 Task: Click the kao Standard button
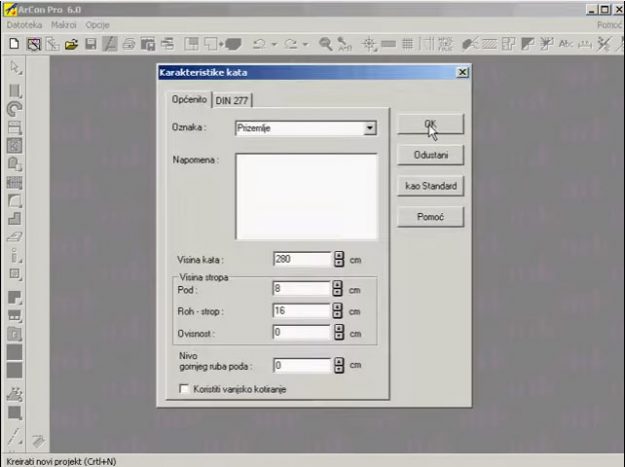(x=430, y=186)
